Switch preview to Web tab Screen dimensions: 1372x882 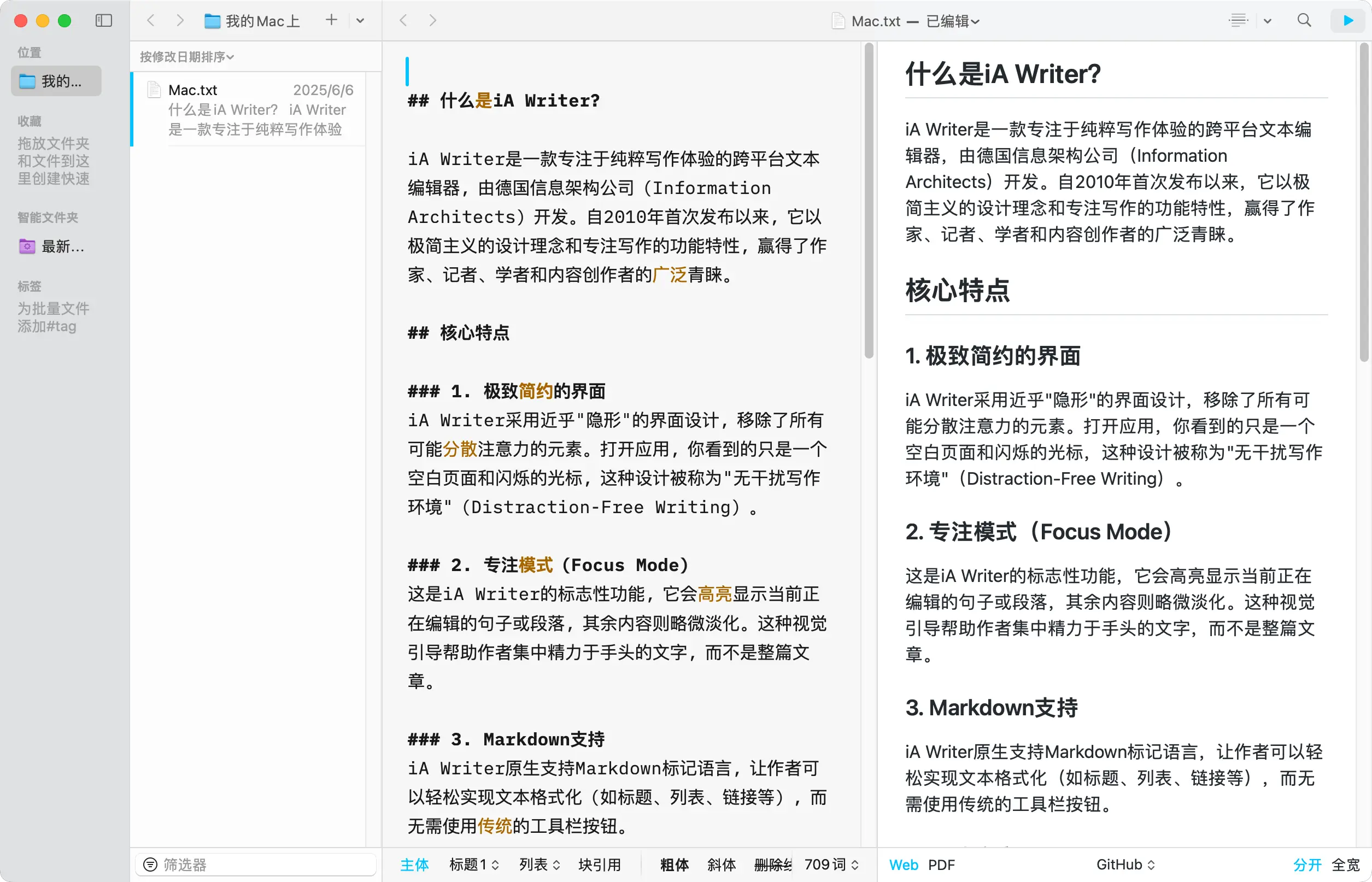[x=904, y=865]
